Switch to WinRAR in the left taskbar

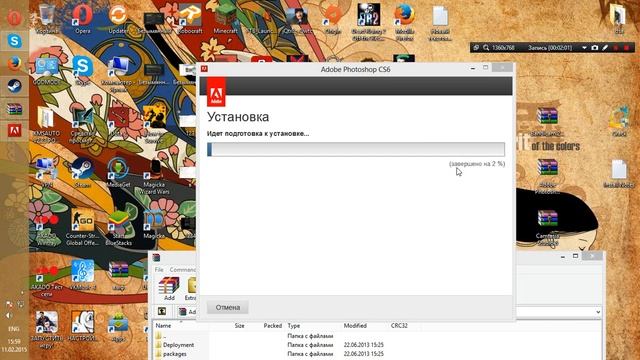pos(14,109)
